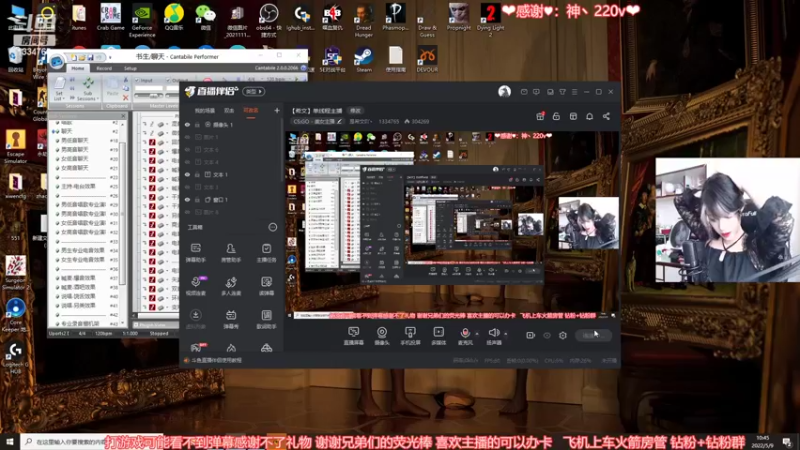Toggle the Input checkbox in Cantabile
800x450 pixels.
click(137, 80)
